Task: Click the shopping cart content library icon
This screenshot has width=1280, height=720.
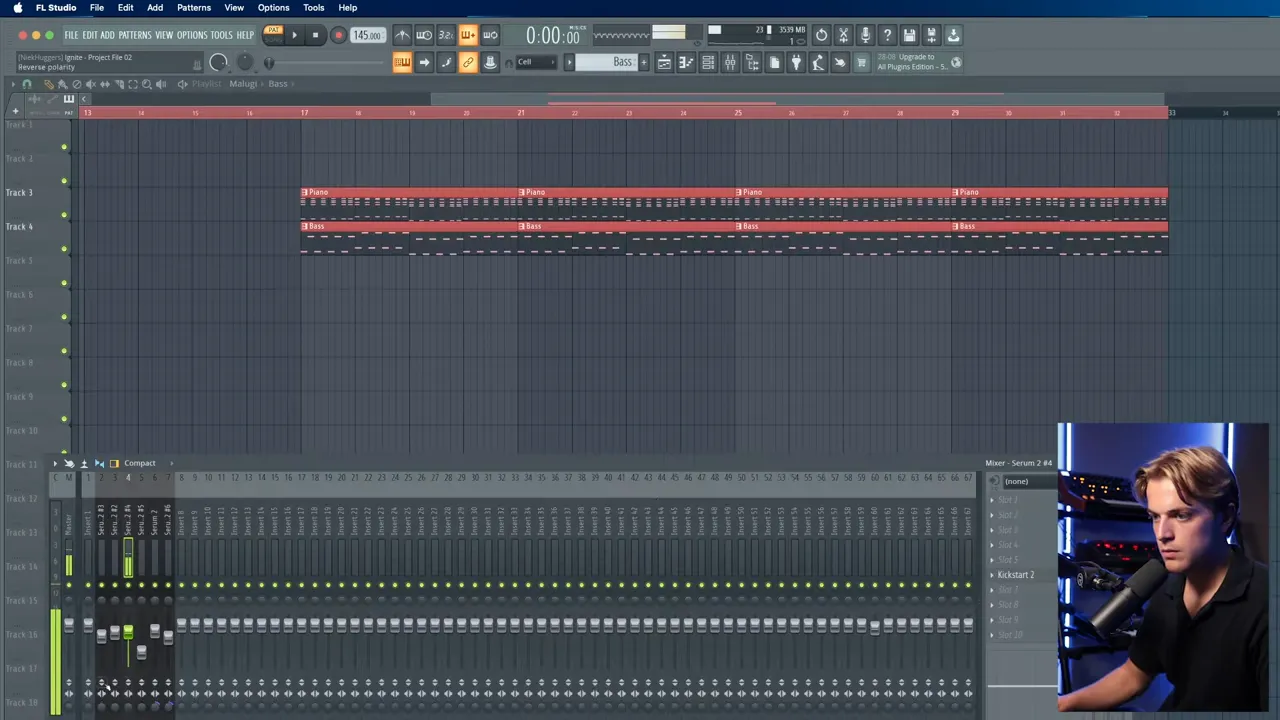Action: click(861, 63)
